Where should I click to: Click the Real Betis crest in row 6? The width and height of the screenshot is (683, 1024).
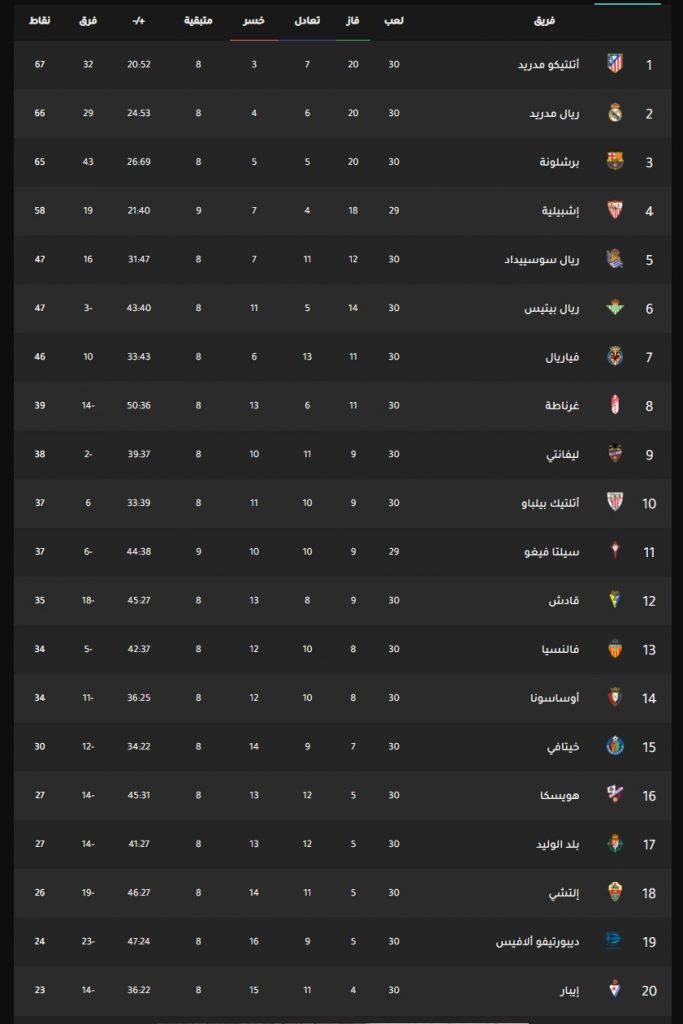pos(614,308)
